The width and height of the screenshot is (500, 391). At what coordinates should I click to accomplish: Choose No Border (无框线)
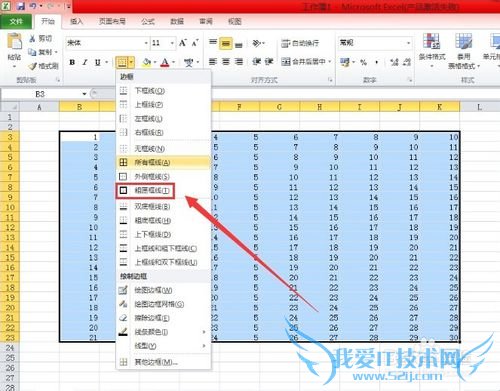coord(163,149)
